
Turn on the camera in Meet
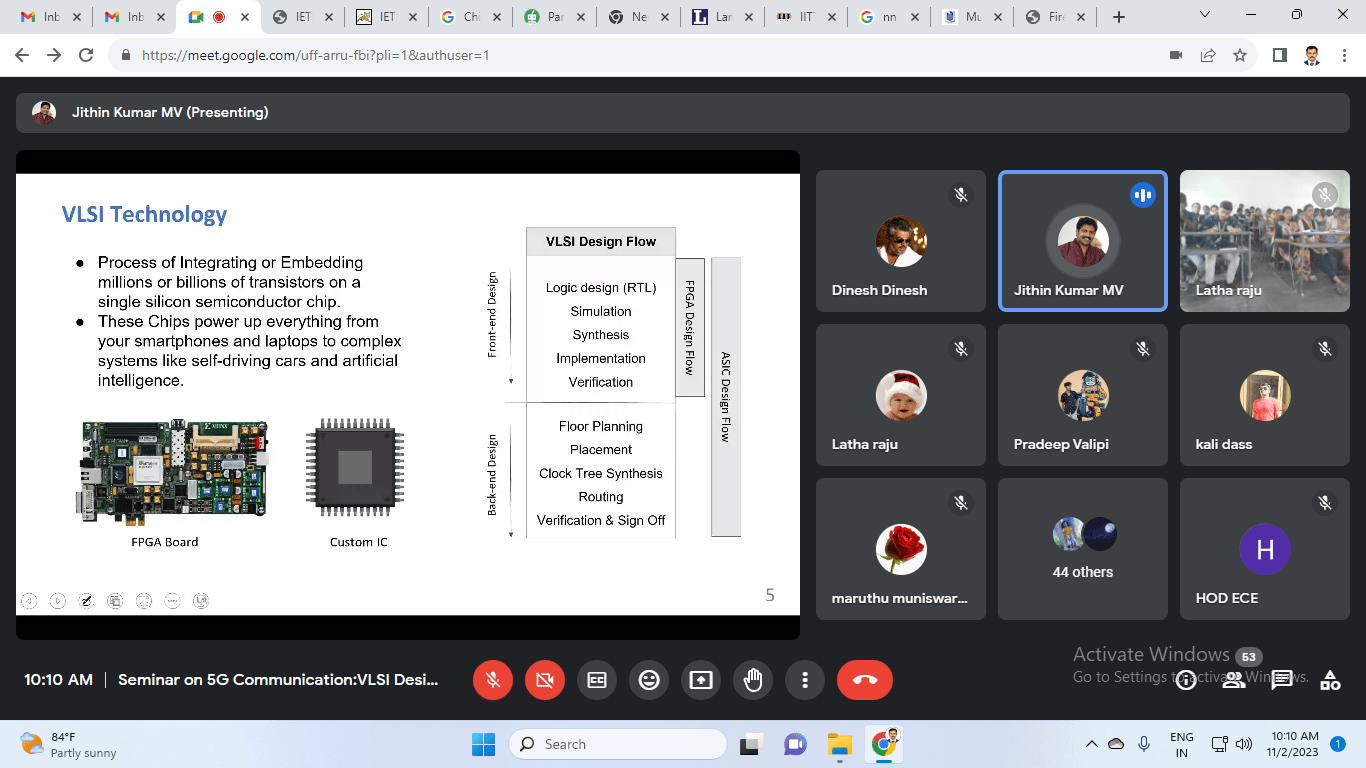point(545,680)
